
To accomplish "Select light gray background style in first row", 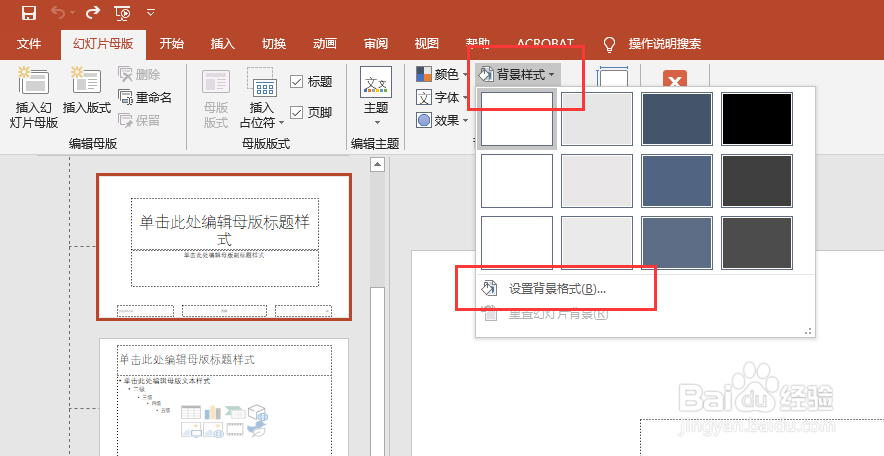I will [597, 119].
